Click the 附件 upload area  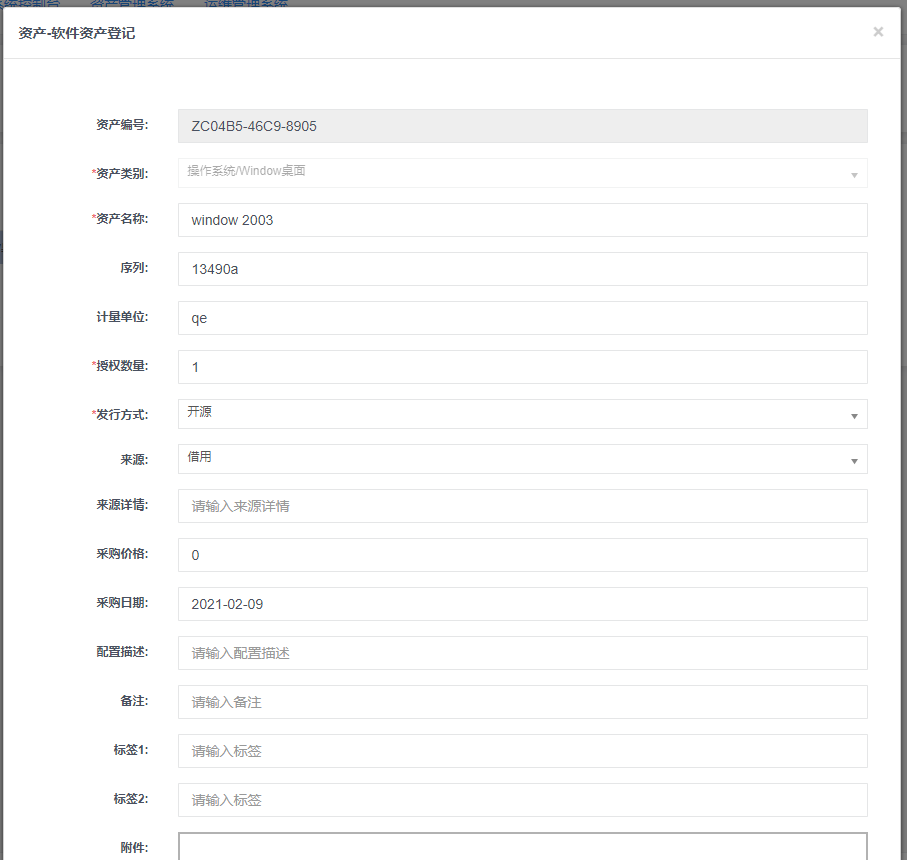click(522, 846)
